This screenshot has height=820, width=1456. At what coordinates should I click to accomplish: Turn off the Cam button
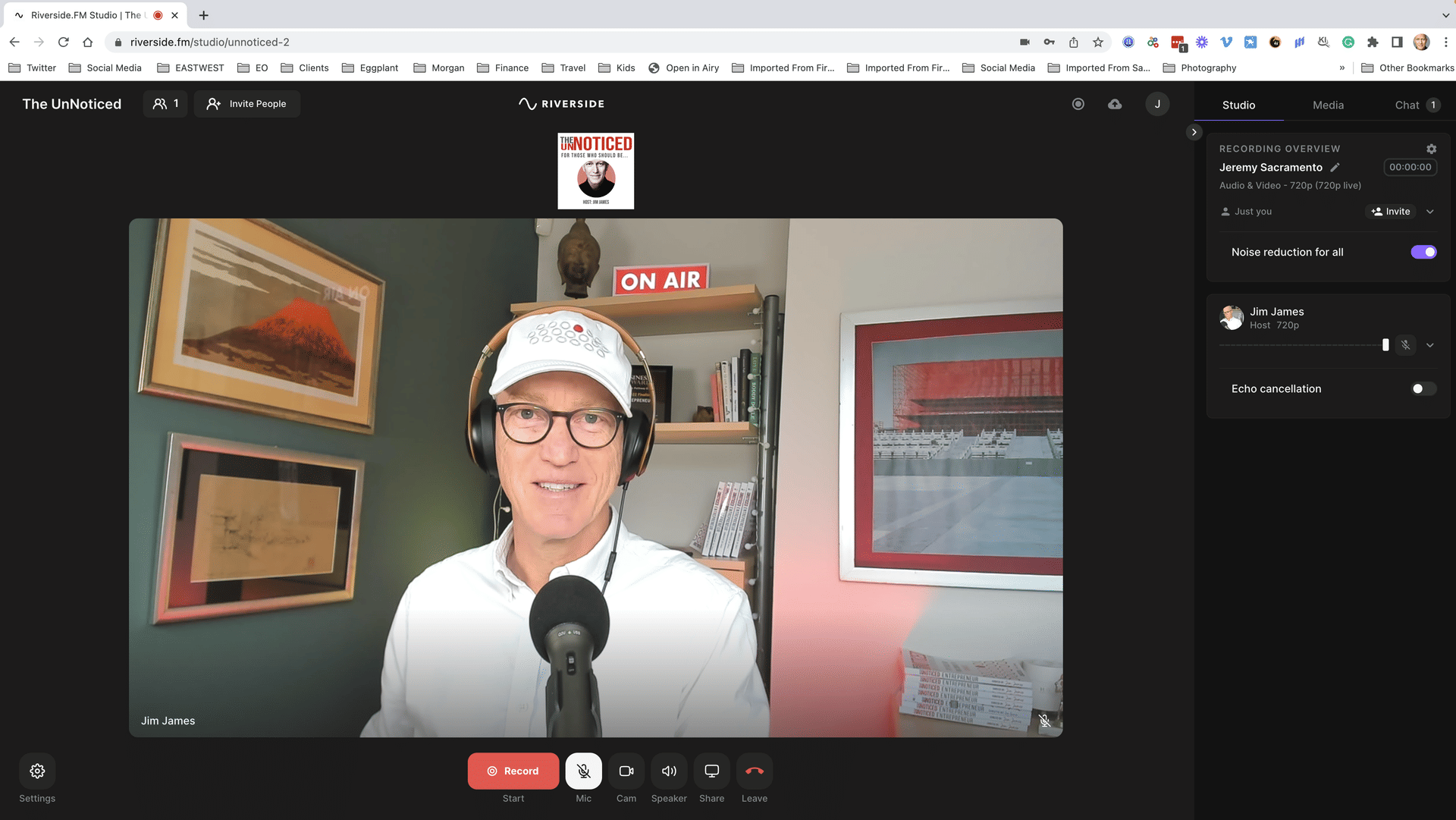tap(626, 771)
